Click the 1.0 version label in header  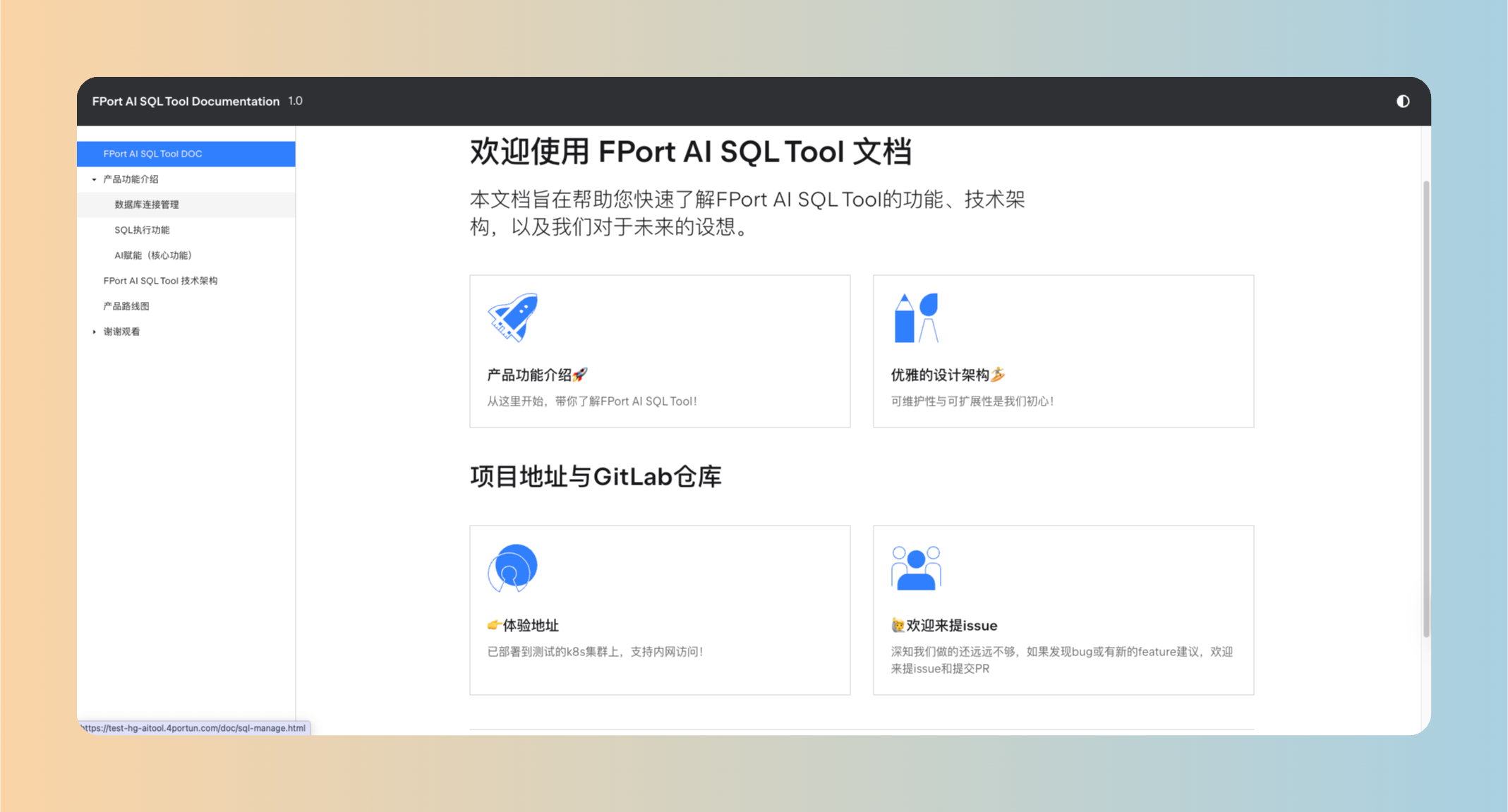(296, 101)
